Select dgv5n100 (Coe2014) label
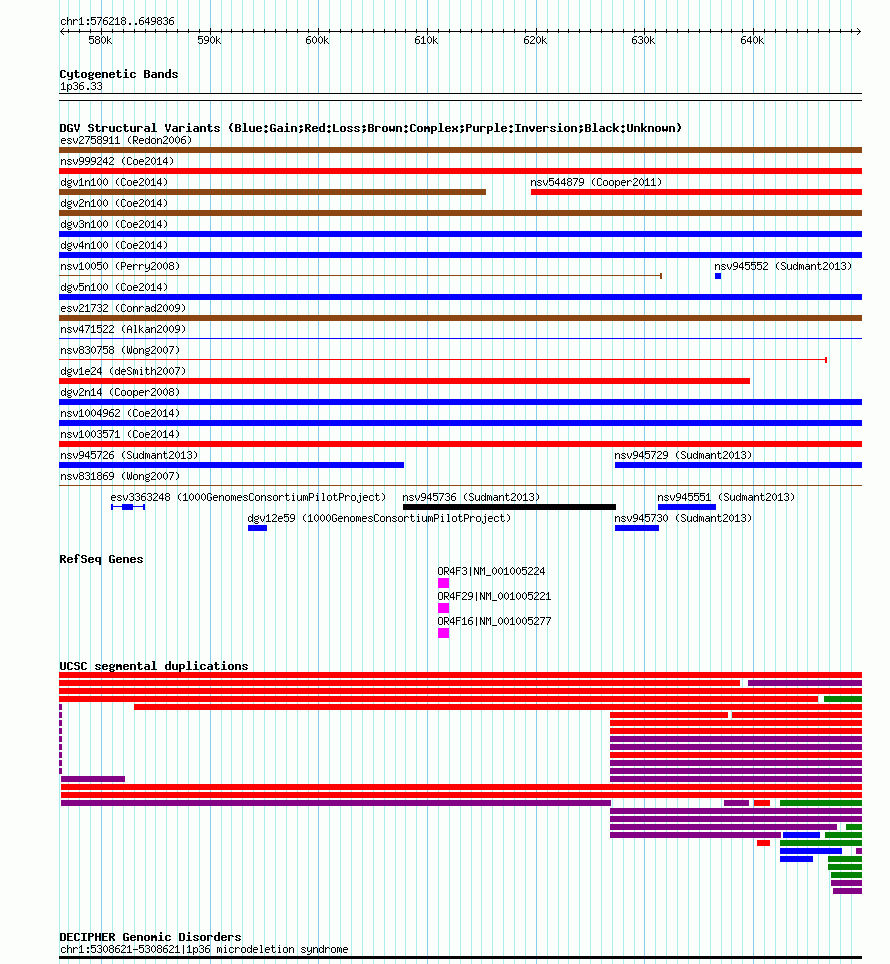Viewport: 890px width, 964px height. 114,287
